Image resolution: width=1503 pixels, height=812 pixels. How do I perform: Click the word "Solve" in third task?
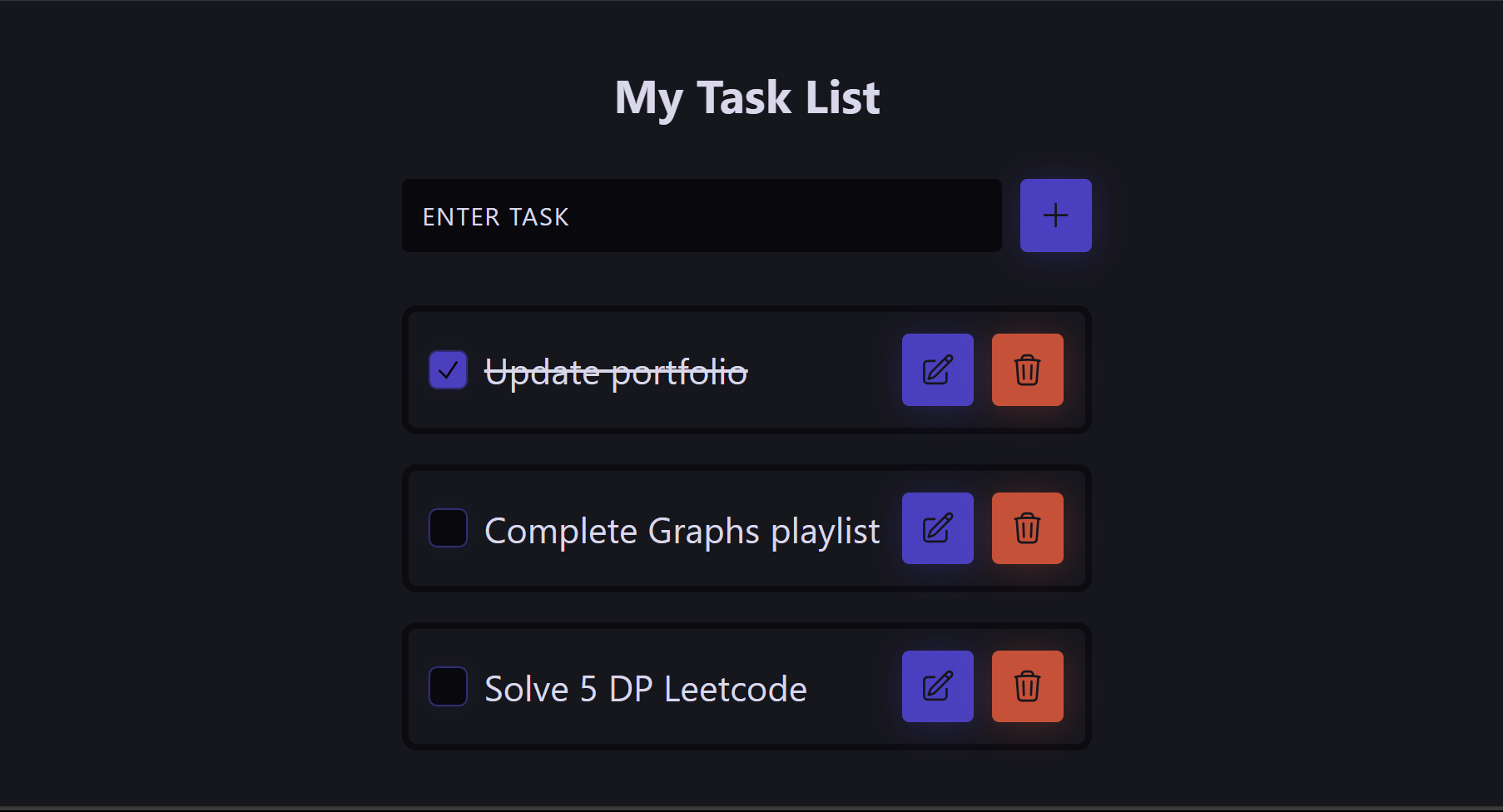(526, 689)
